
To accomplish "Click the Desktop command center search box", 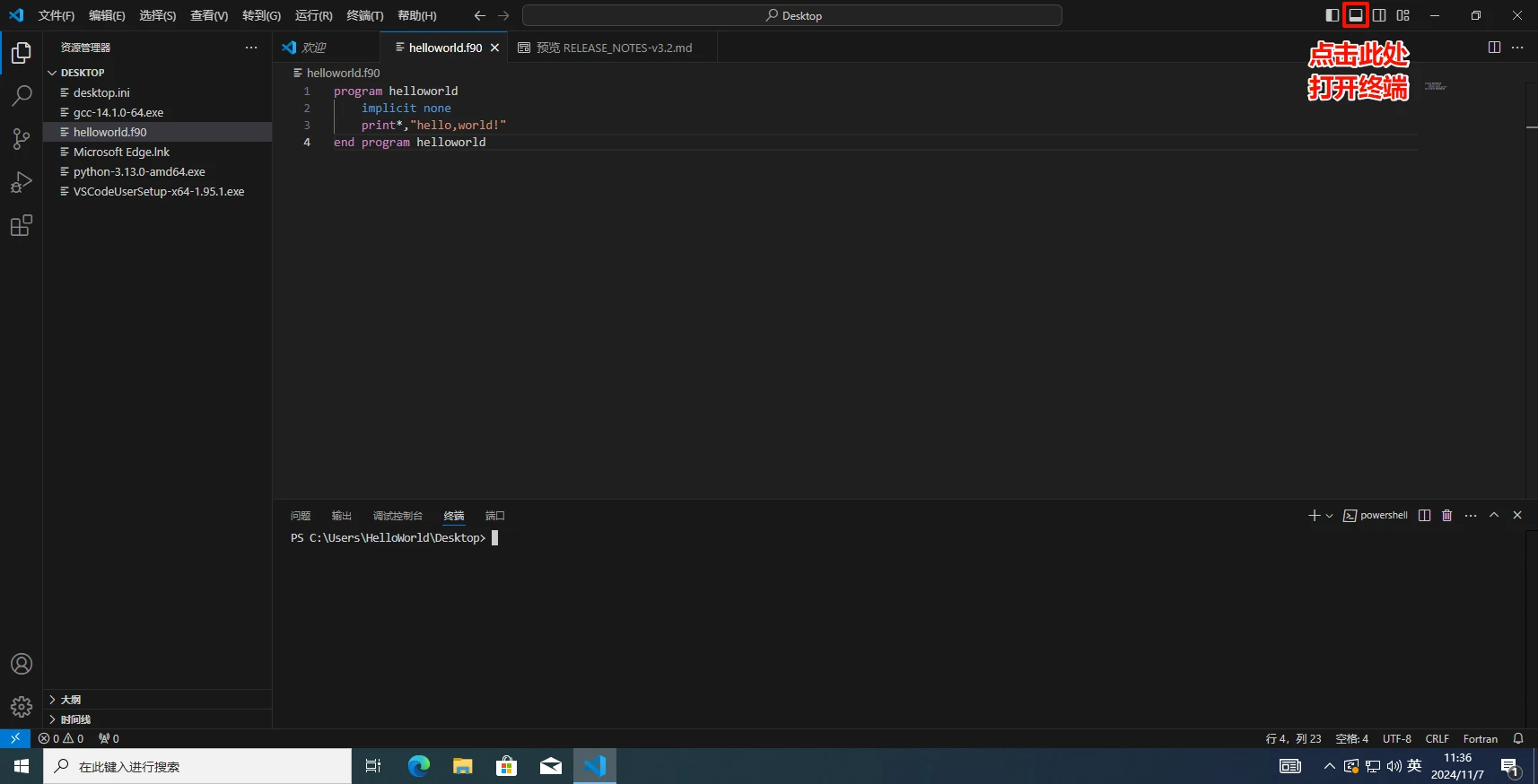I will click(792, 15).
